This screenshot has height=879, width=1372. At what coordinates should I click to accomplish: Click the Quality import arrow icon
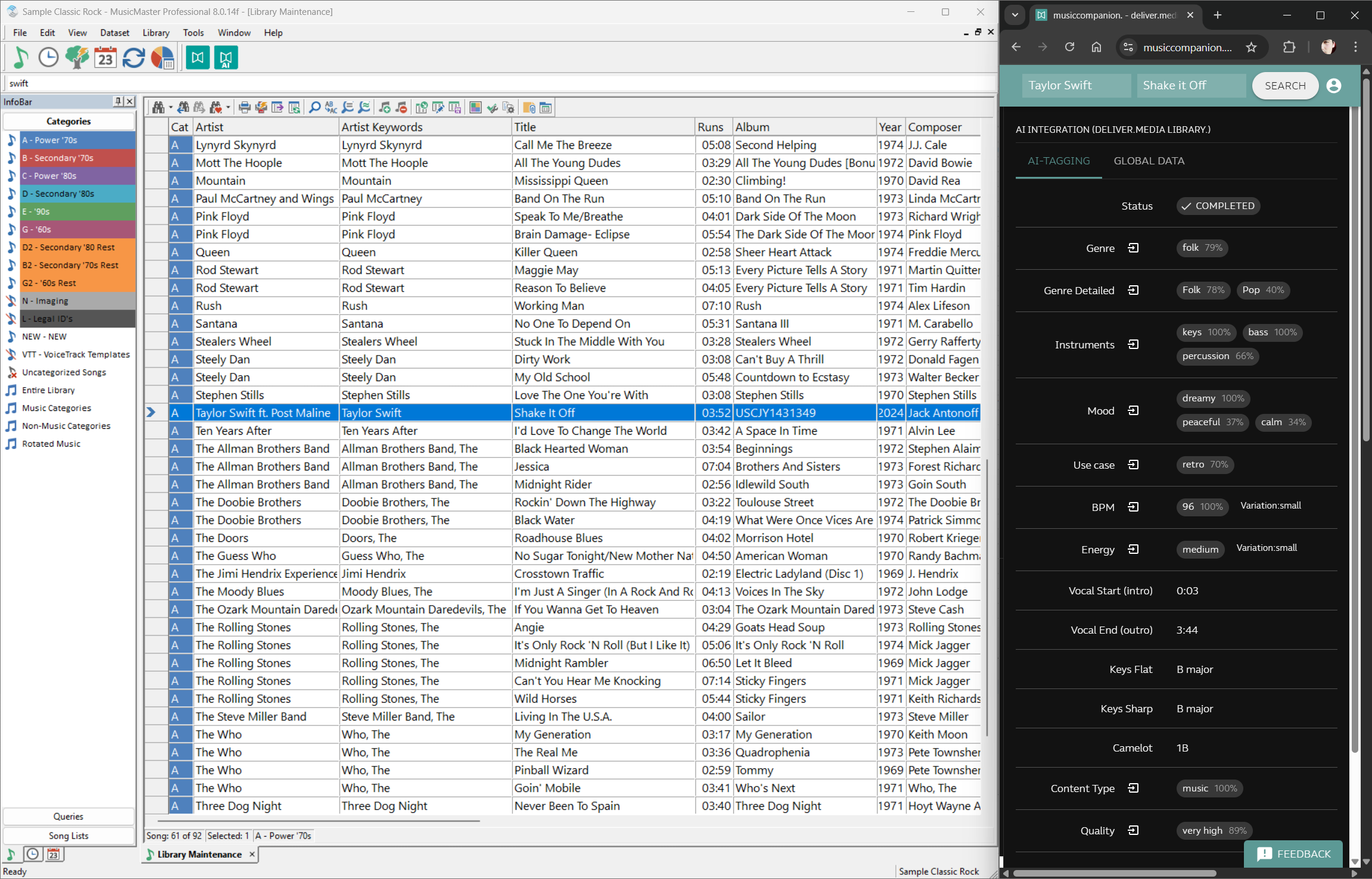(1133, 830)
